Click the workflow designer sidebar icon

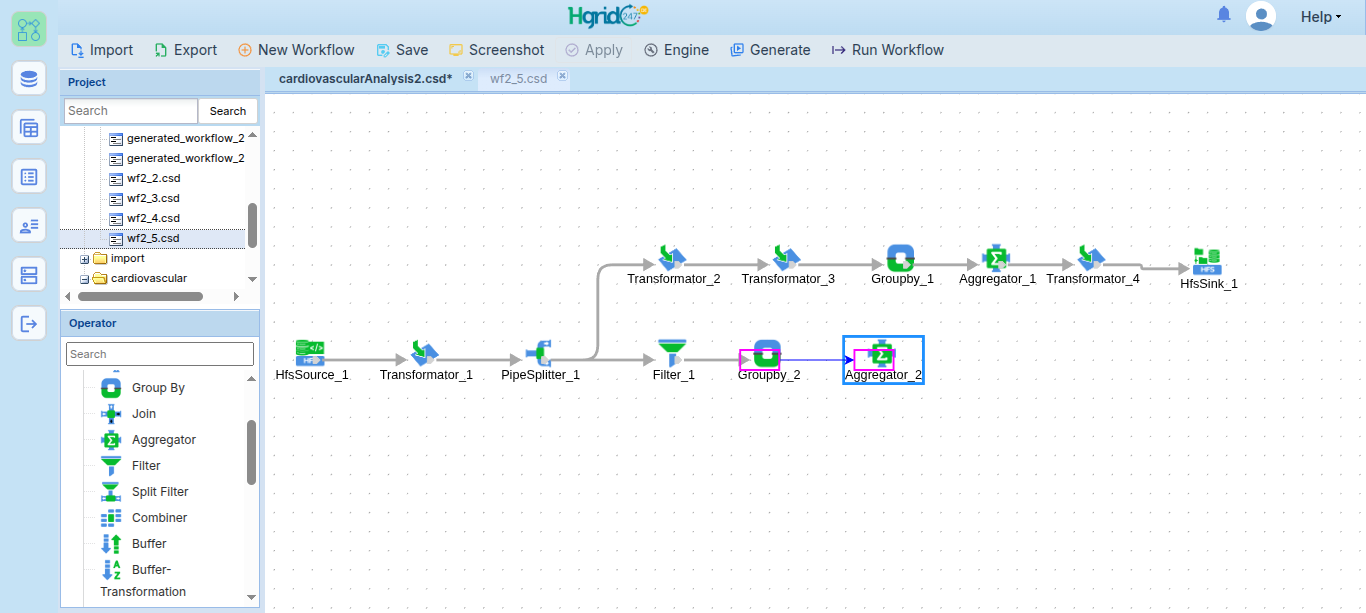click(x=29, y=29)
